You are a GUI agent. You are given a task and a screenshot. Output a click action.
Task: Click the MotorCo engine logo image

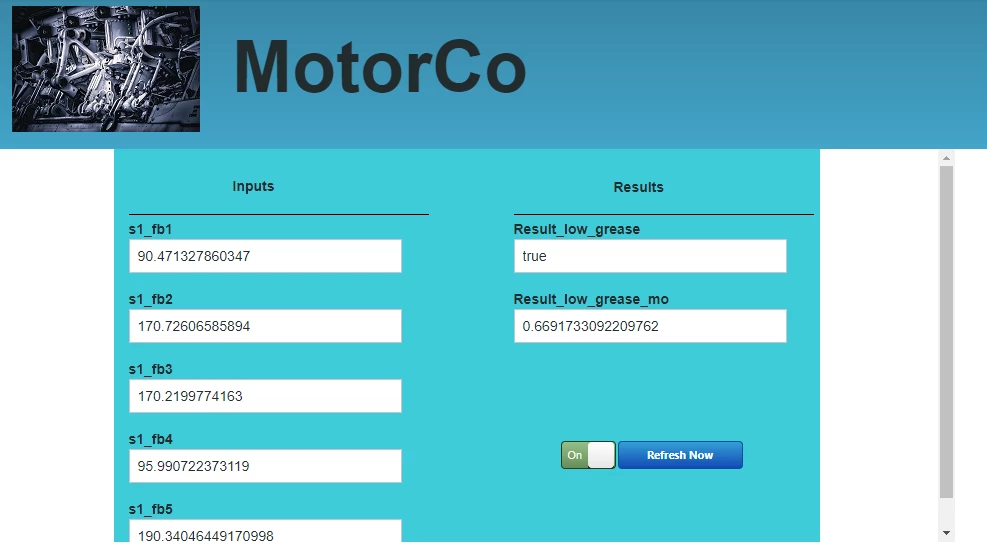point(106,69)
